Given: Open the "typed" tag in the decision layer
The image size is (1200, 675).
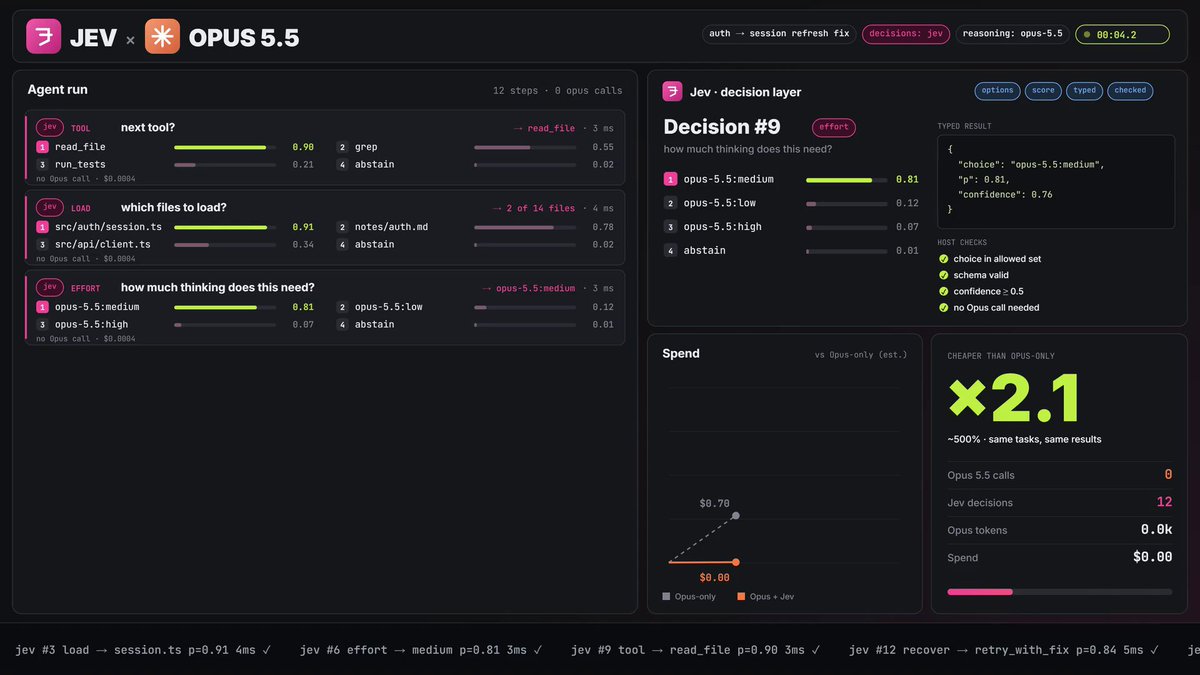Looking at the screenshot, I should click(1084, 91).
